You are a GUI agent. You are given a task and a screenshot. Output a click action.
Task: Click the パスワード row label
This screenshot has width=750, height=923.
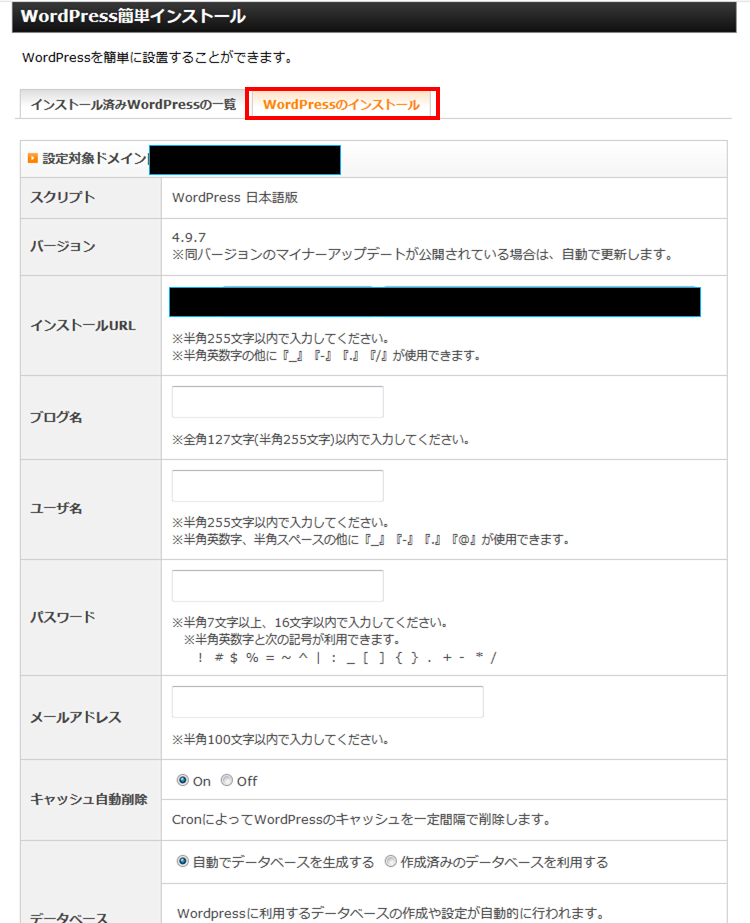coord(63,617)
